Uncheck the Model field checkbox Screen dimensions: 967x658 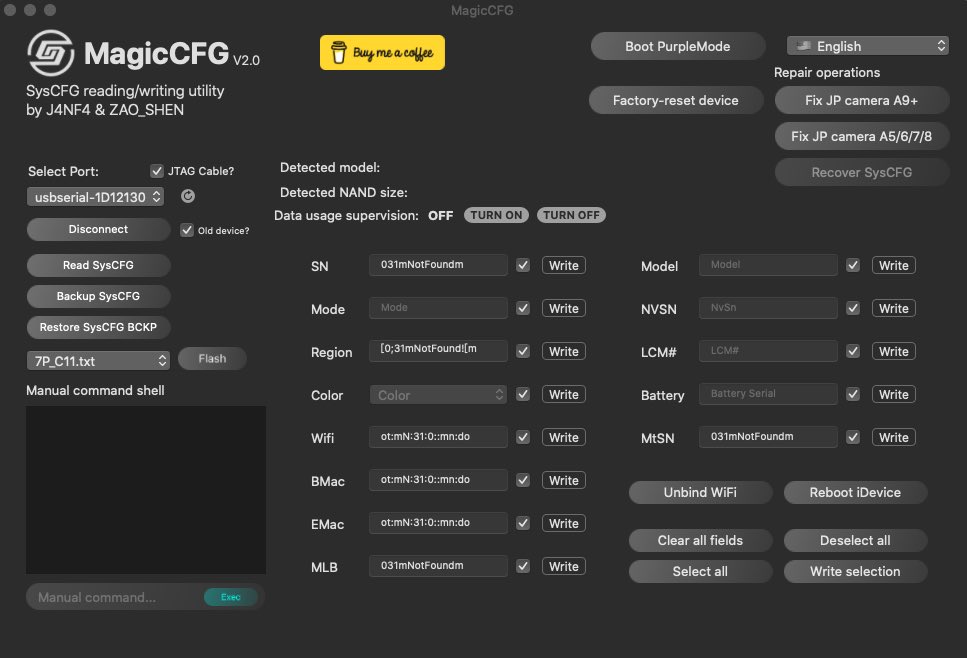coord(853,265)
